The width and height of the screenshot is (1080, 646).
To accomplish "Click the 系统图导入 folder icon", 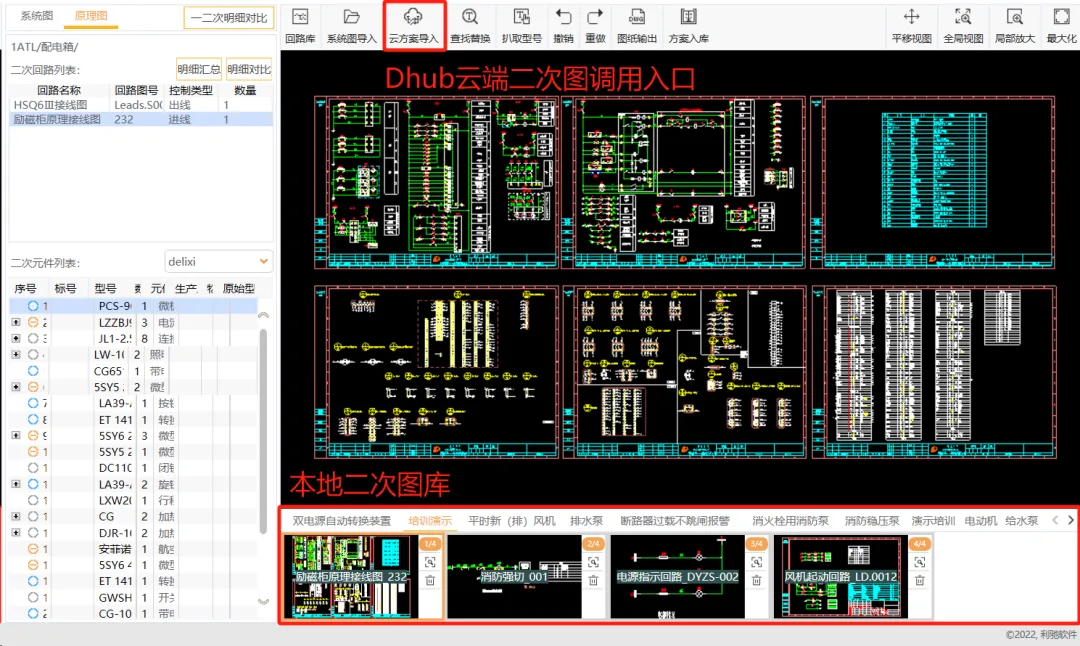I will (351, 17).
